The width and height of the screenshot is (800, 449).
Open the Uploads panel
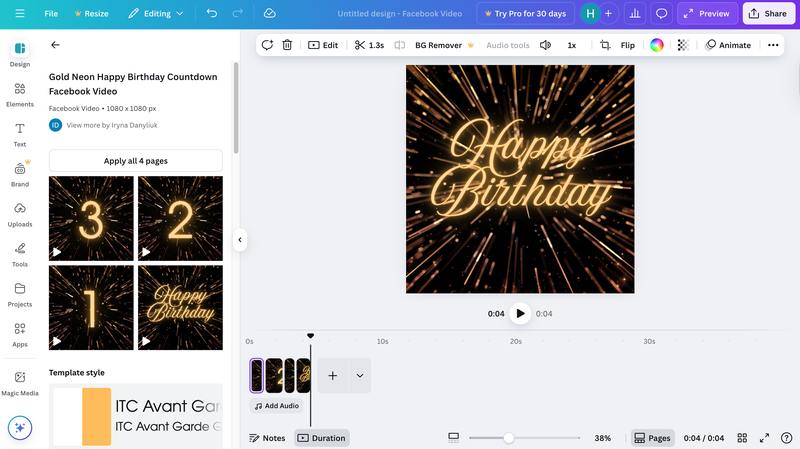[20, 215]
